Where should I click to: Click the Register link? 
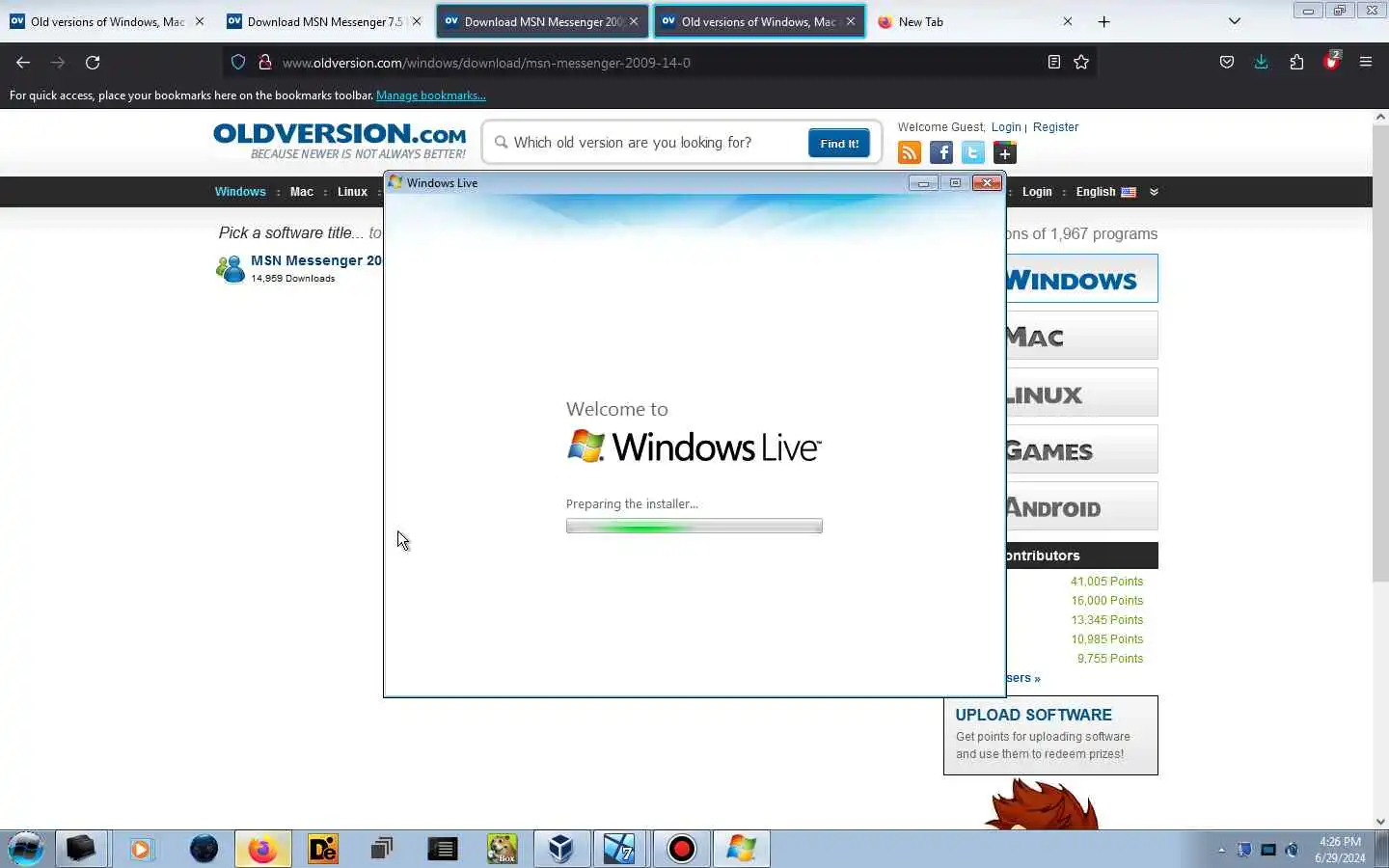pyautogui.click(x=1055, y=127)
